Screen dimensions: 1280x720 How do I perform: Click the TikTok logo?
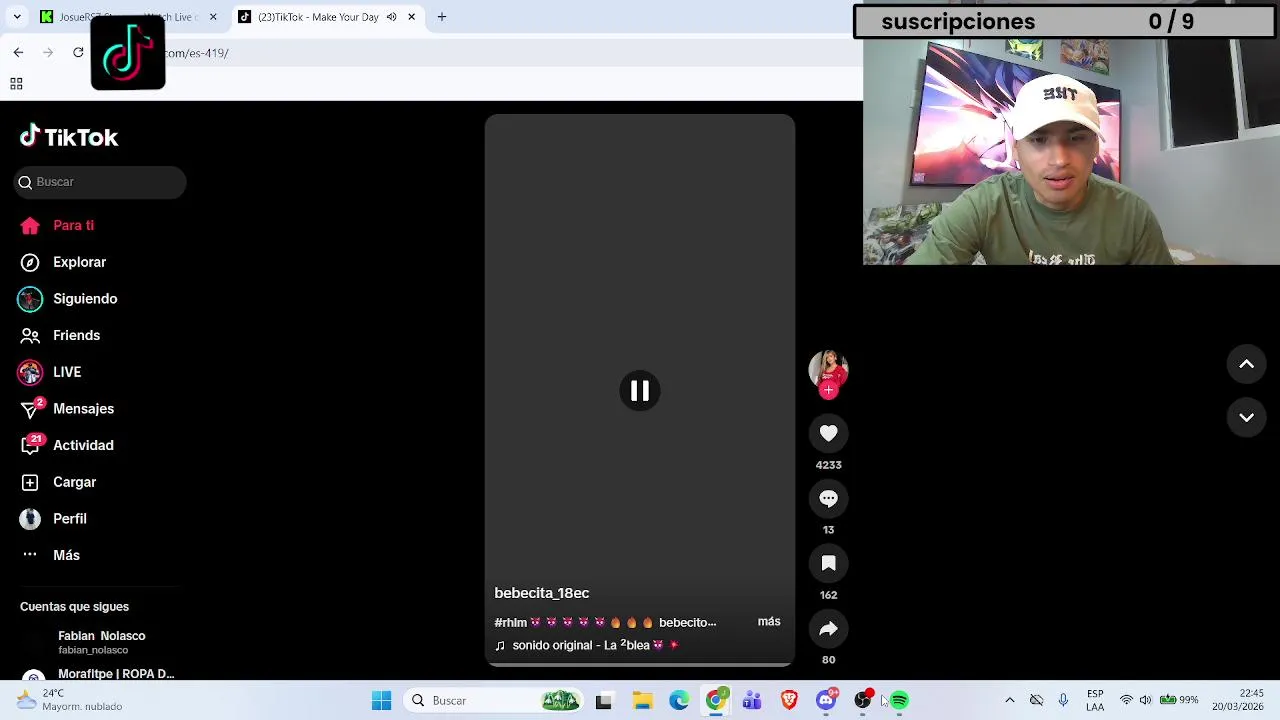[x=69, y=137]
